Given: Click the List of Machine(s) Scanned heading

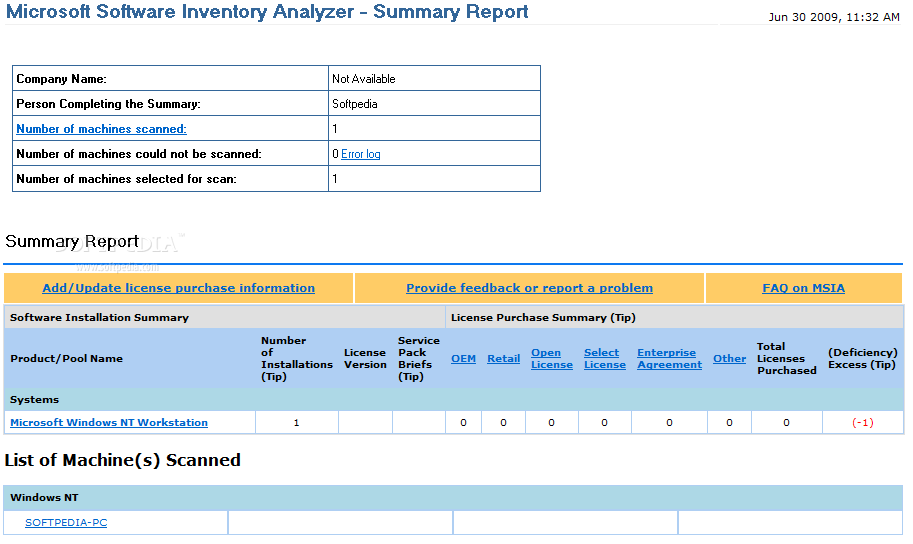Looking at the screenshot, I should 122,460.
